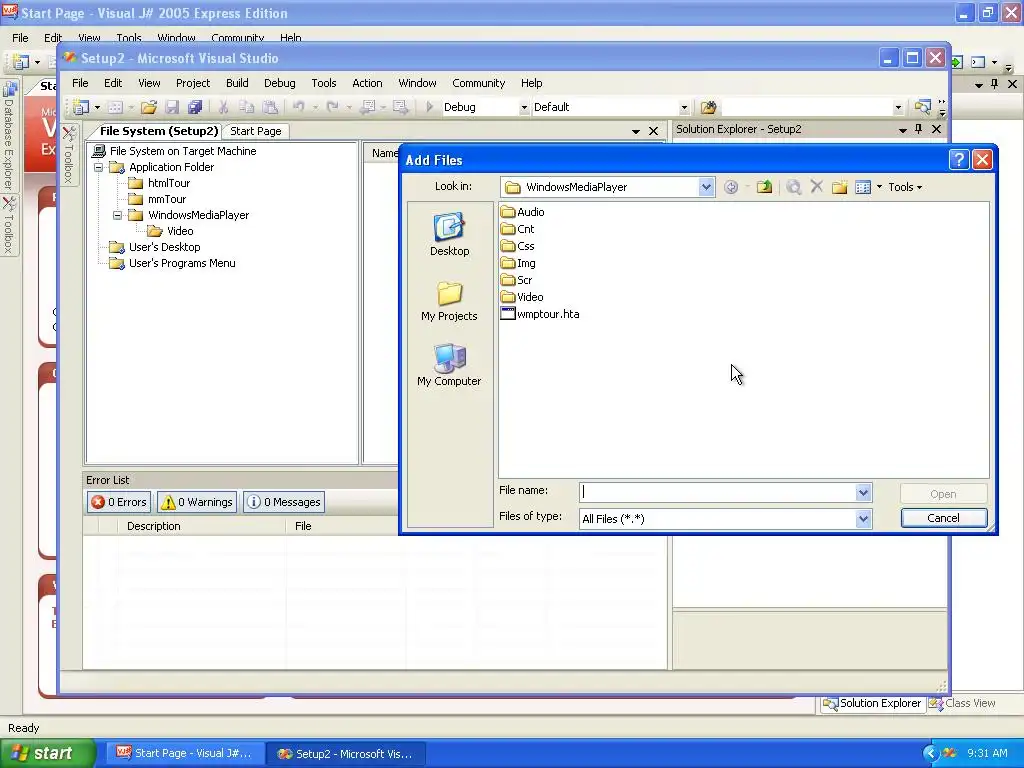Search the Web icon in Add Files dialog
The height and width of the screenshot is (768, 1024).
point(793,187)
